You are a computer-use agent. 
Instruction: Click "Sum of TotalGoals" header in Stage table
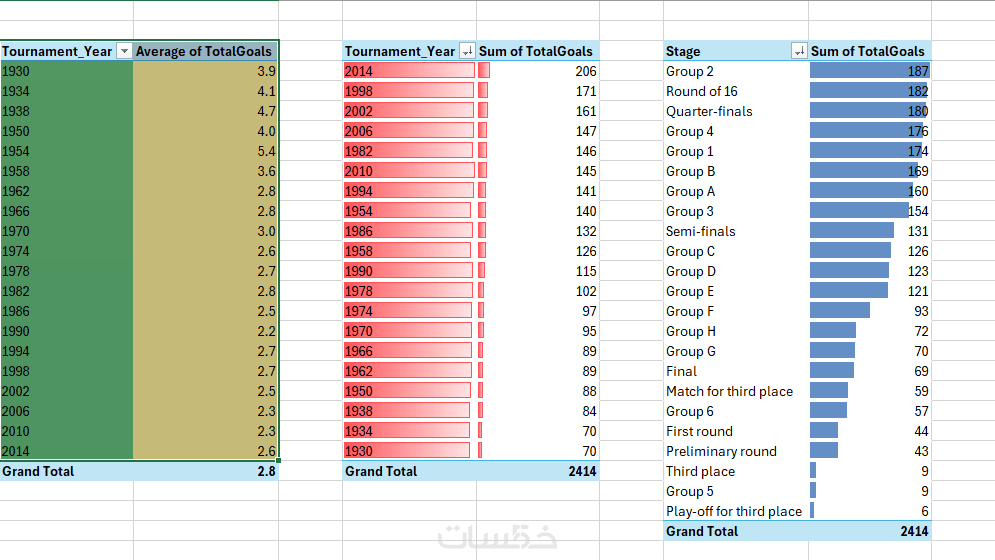point(868,51)
